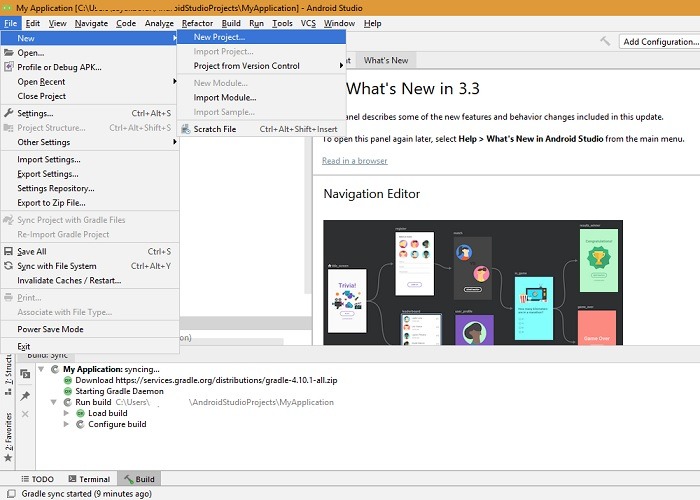700x500 pixels.
Task: Click the restore layout icon in Build panel
Action: (25, 374)
